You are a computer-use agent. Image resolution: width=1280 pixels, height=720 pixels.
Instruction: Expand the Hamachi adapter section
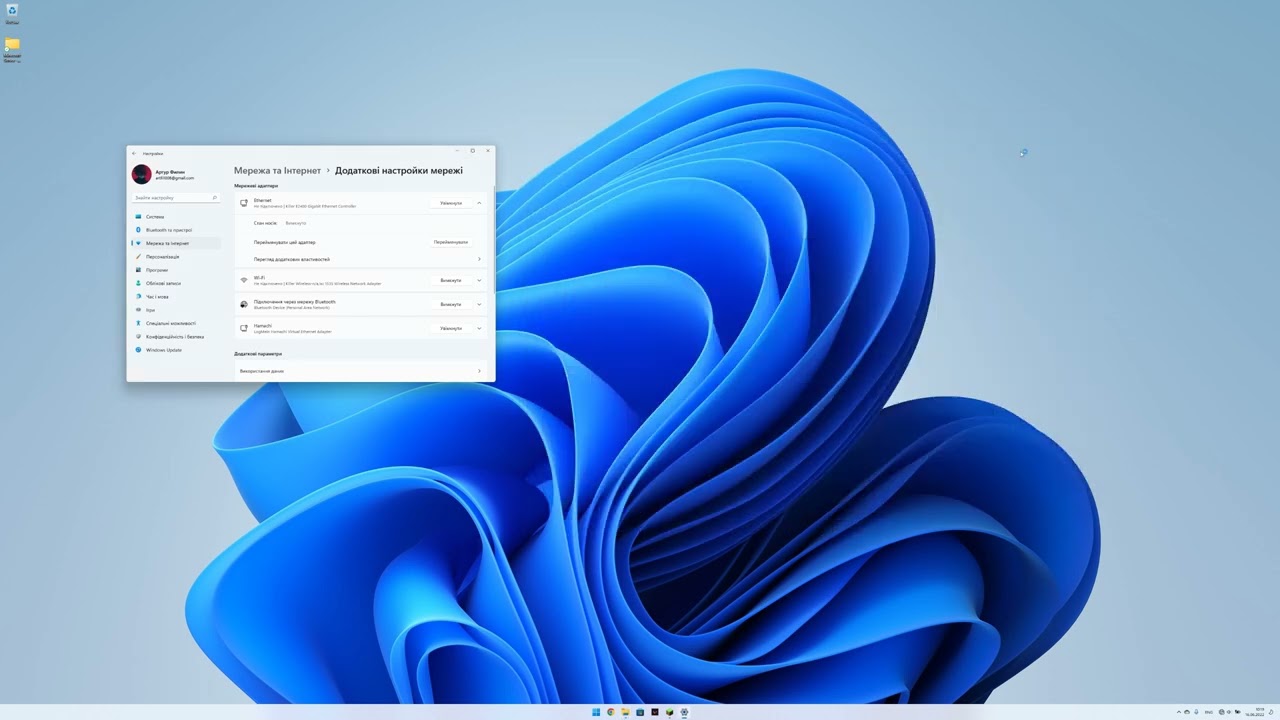coord(479,328)
